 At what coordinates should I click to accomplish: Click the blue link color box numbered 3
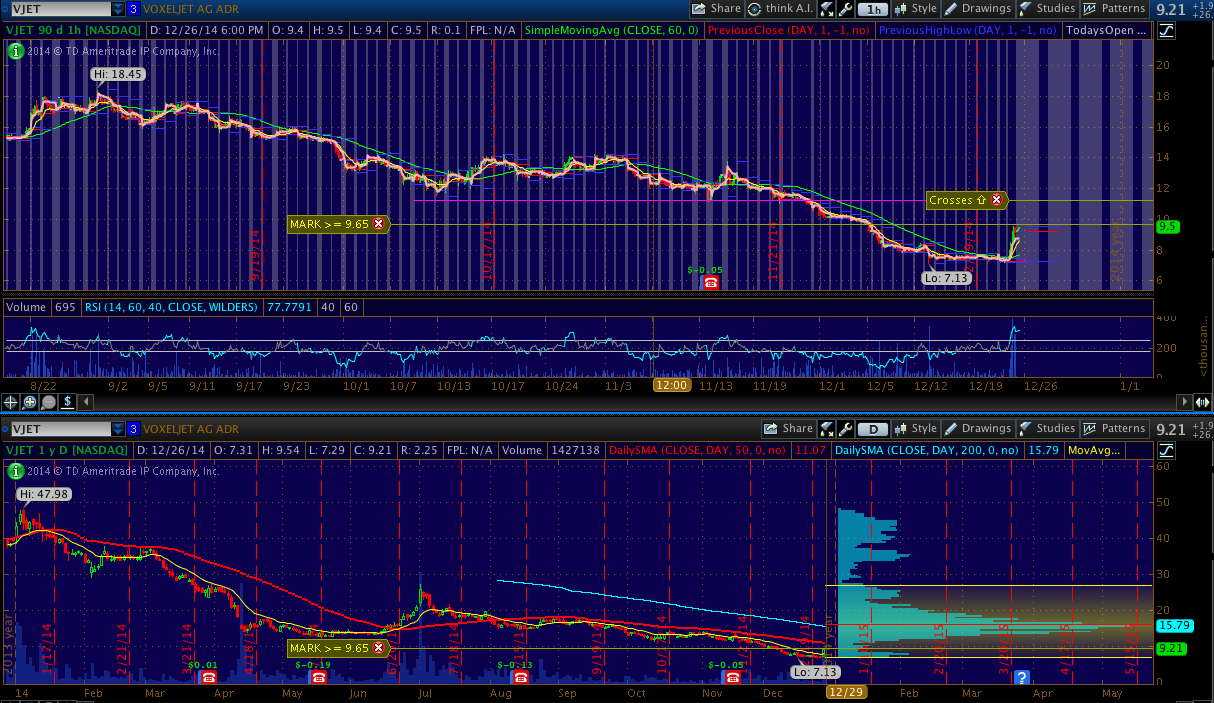click(x=133, y=9)
